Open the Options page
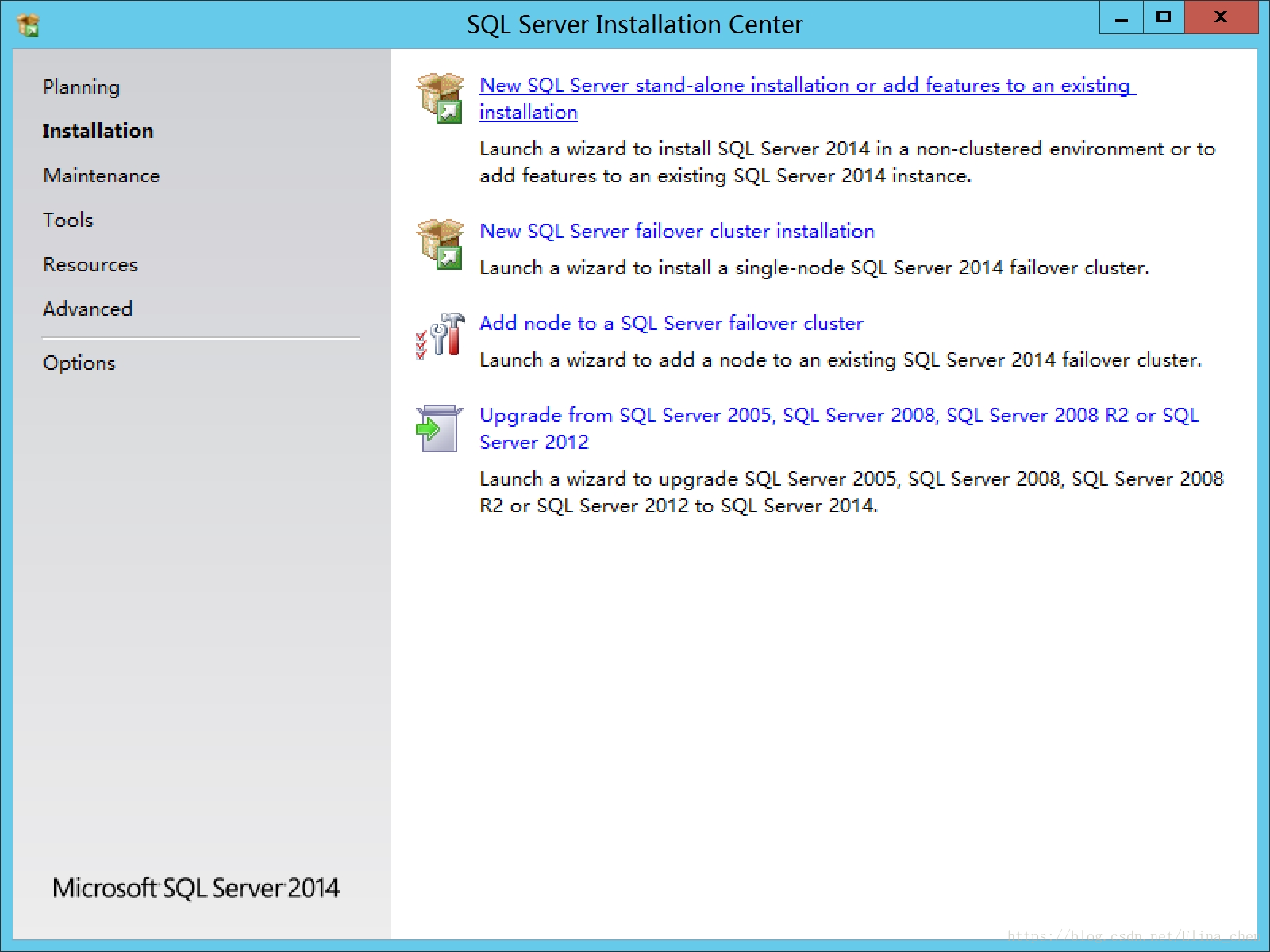This screenshot has height=952, width=1270. (79, 363)
